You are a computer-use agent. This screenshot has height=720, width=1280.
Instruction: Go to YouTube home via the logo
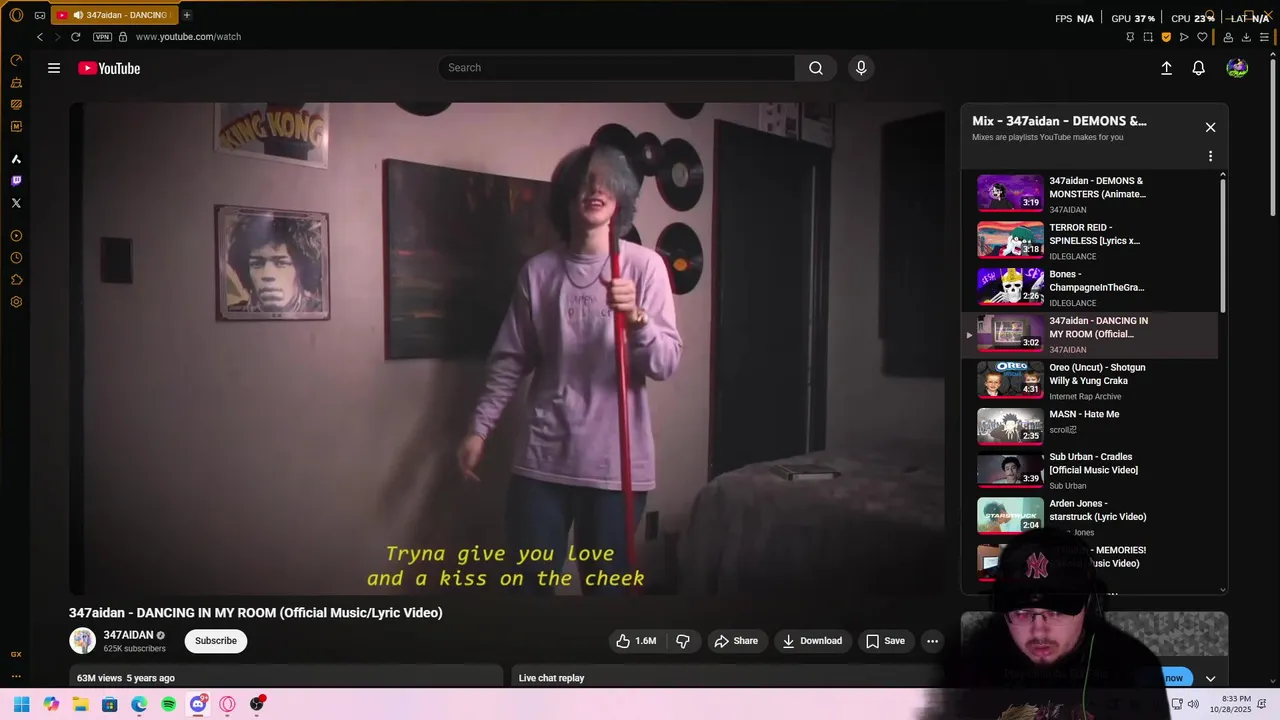pos(109,68)
